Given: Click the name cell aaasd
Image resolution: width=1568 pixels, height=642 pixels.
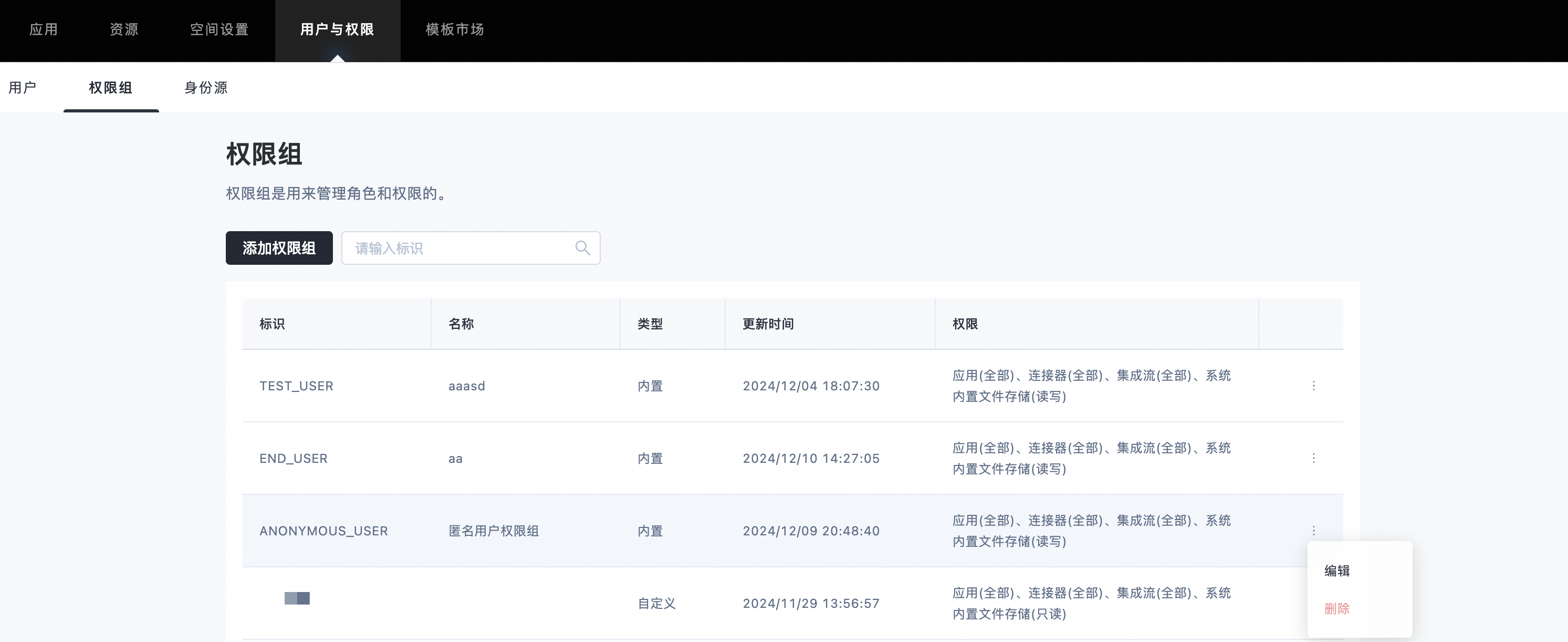Looking at the screenshot, I should (x=467, y=386).
